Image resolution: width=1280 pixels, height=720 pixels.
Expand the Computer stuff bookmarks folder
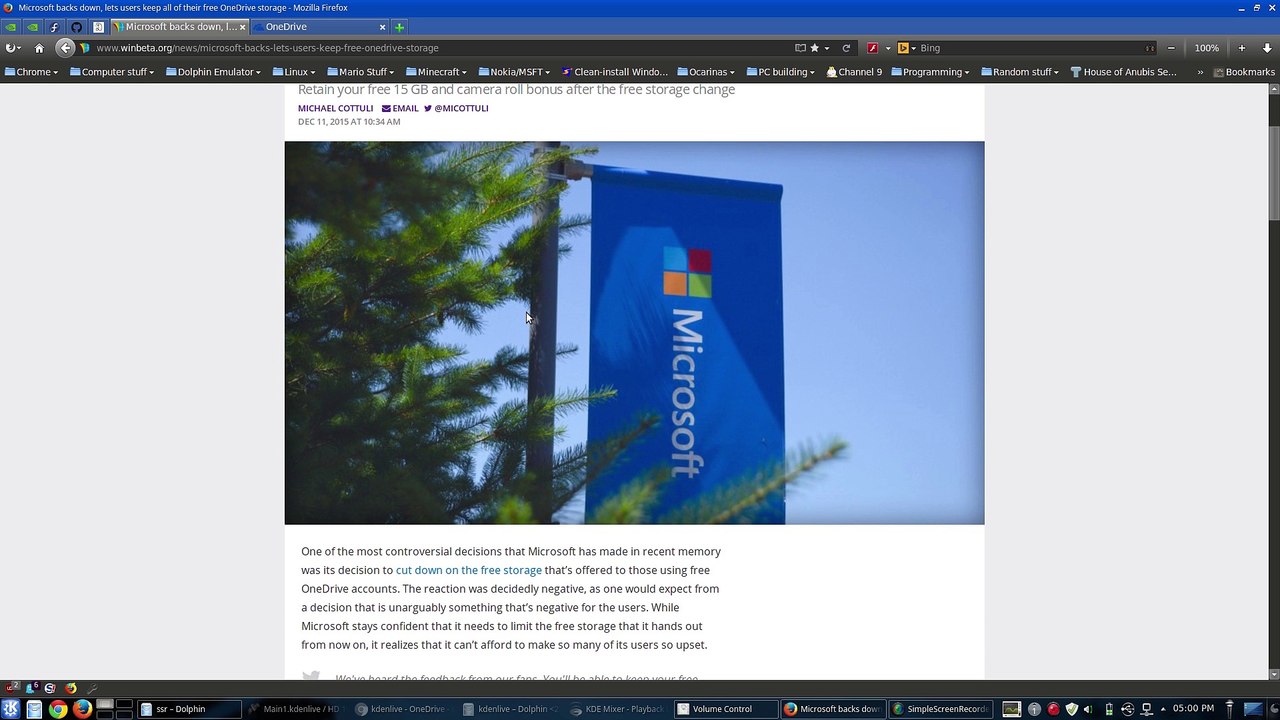point(112,72)
